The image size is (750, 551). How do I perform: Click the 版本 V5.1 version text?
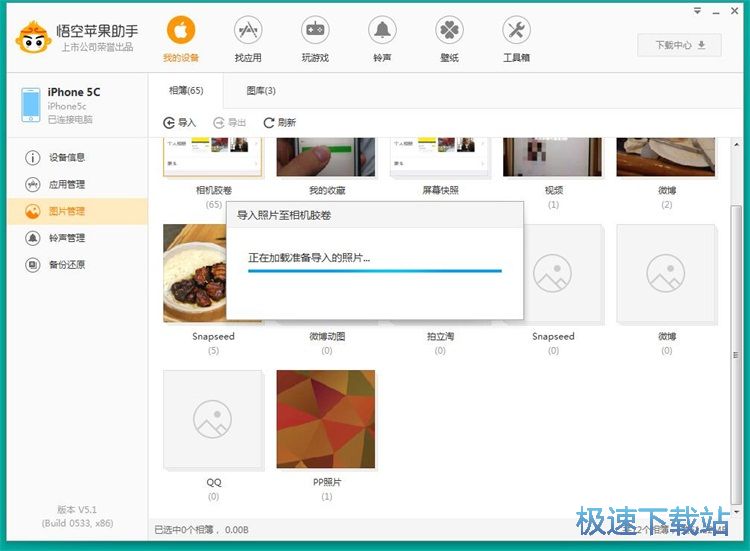(x=77, y=509)
